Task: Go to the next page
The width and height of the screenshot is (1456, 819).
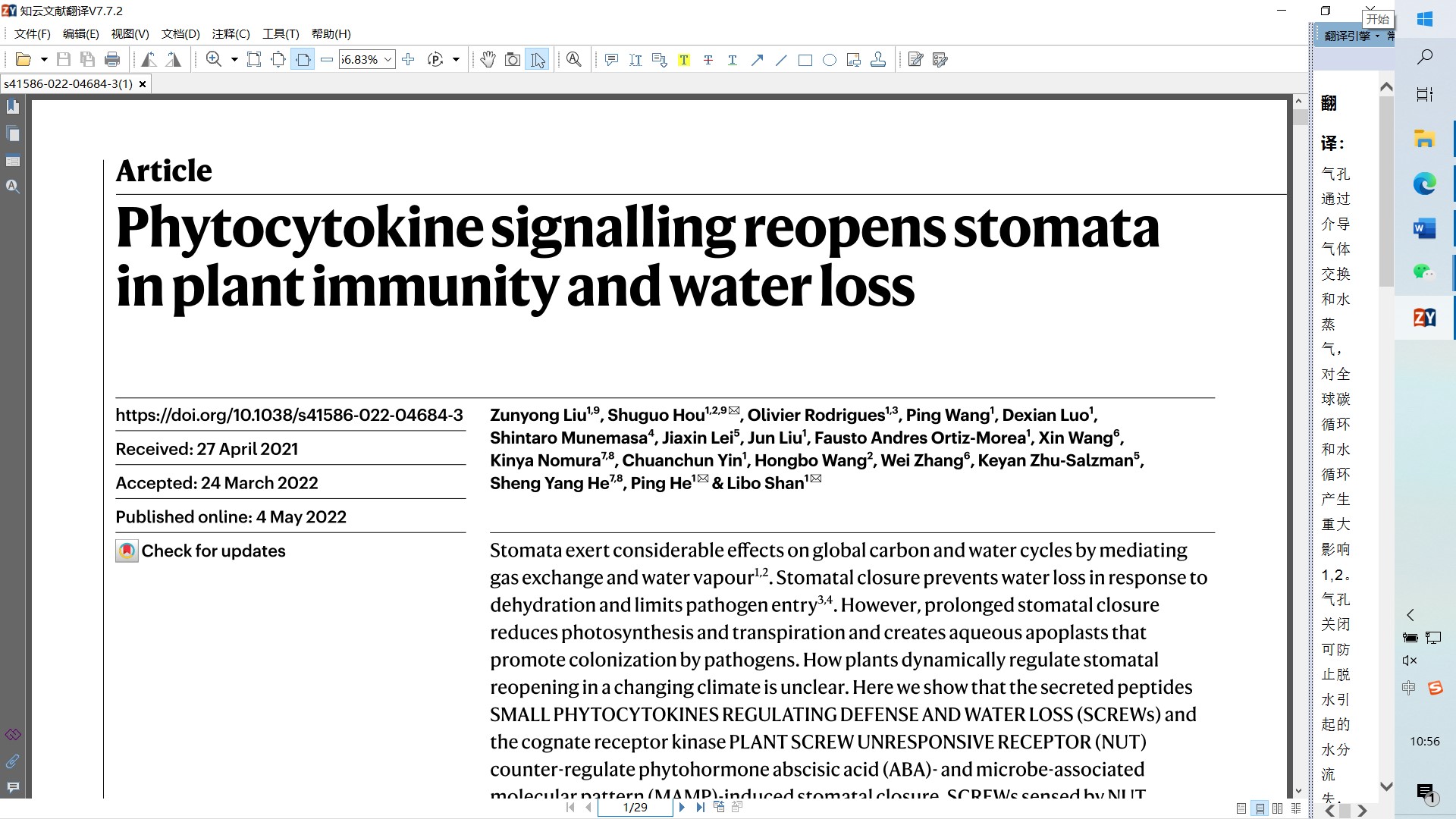Action: coord(682,808)
